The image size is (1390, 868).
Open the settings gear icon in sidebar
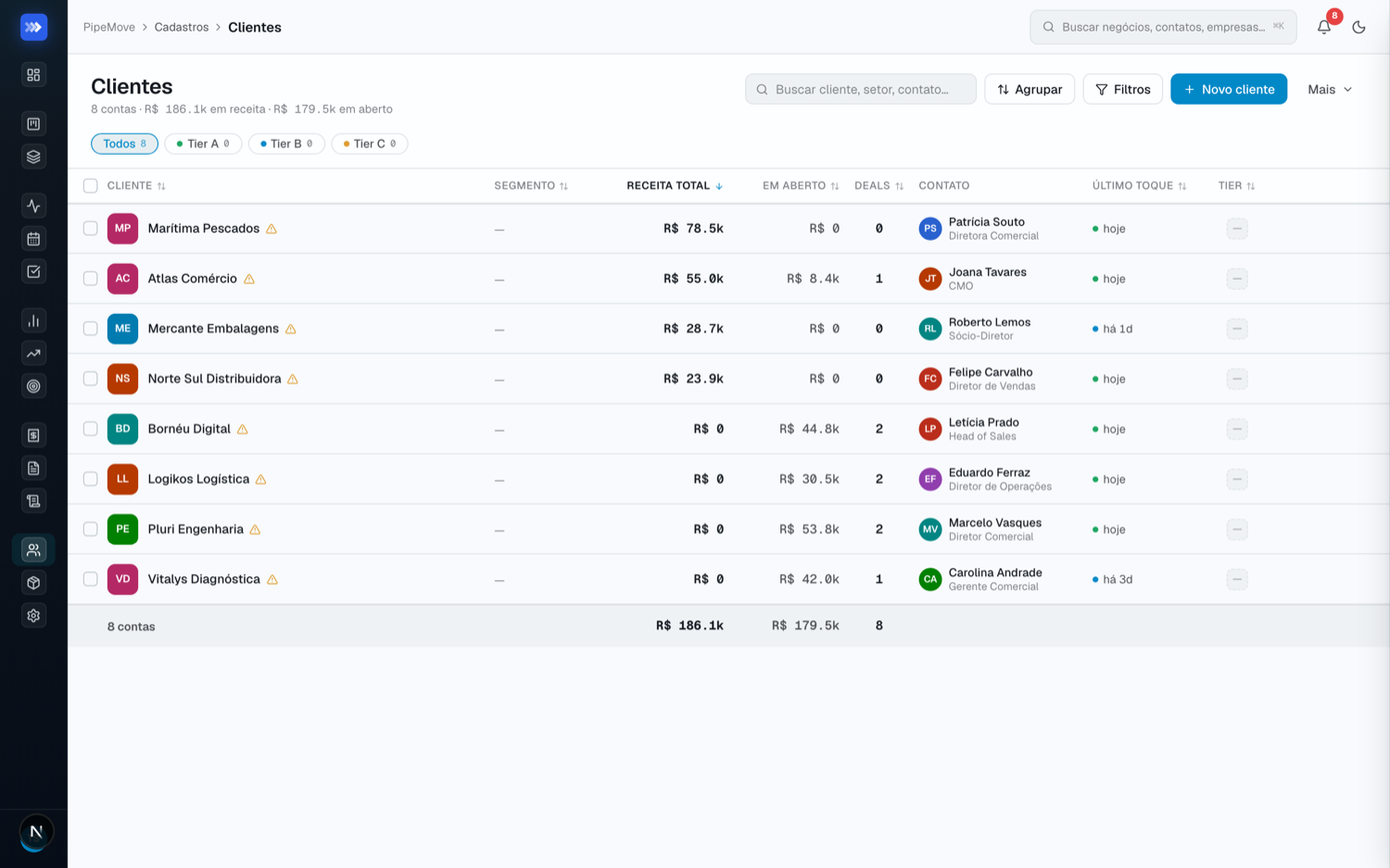click(33, 615)
